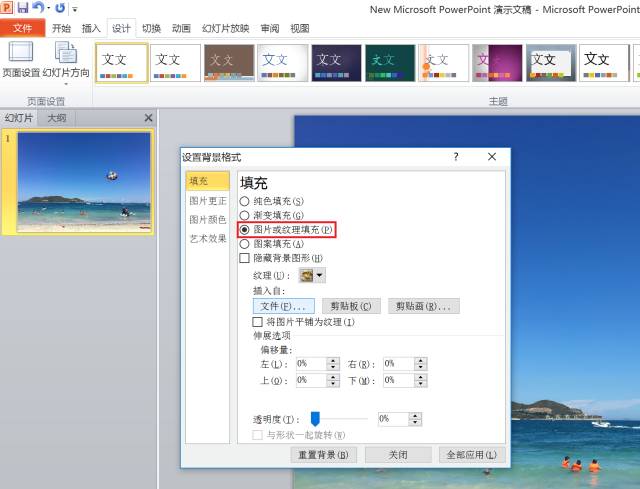This screenshot has width=640, height=489.
Task: Switch to the 开始 Home tab
Action: coord(61,28)
